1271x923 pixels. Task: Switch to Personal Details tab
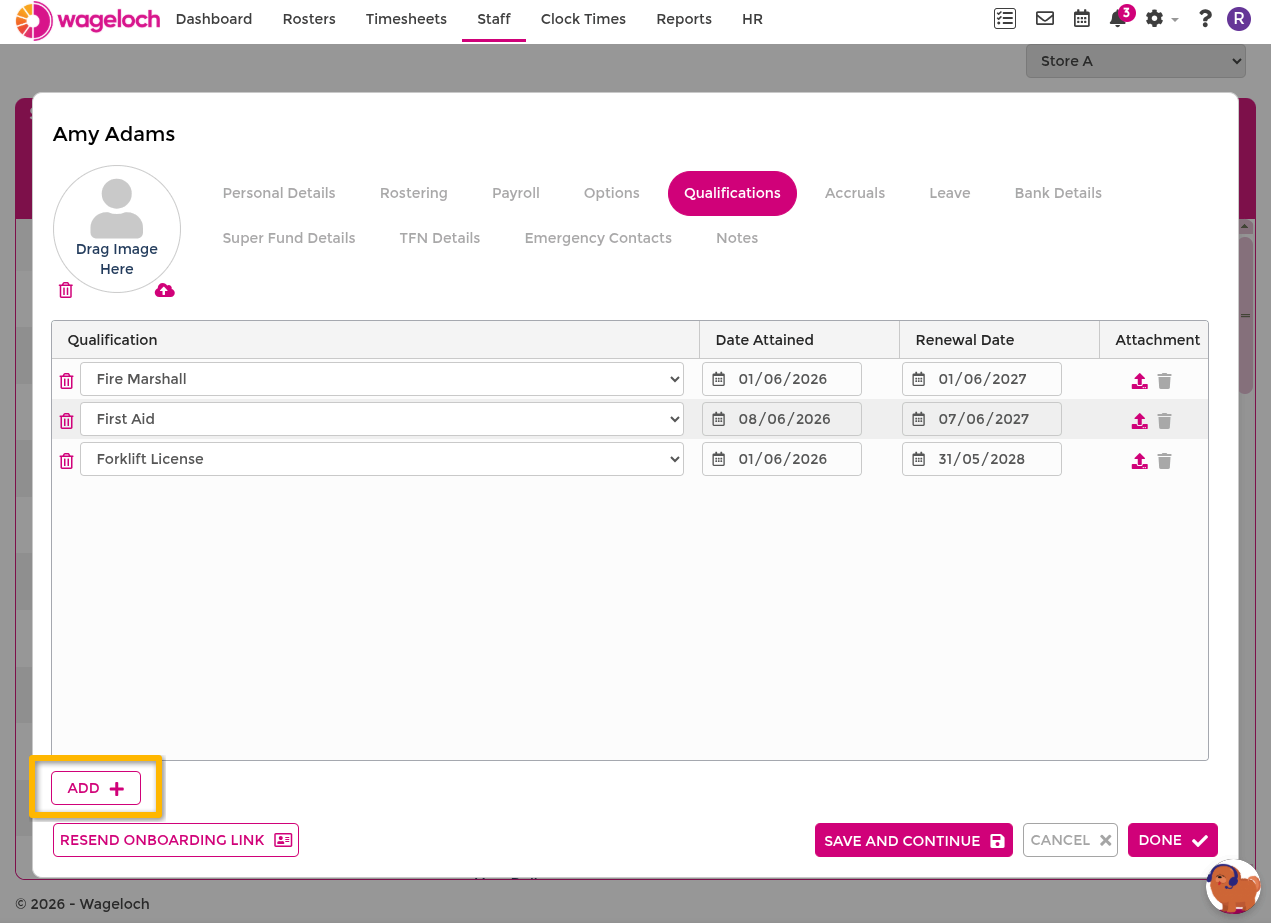point(279,193)
